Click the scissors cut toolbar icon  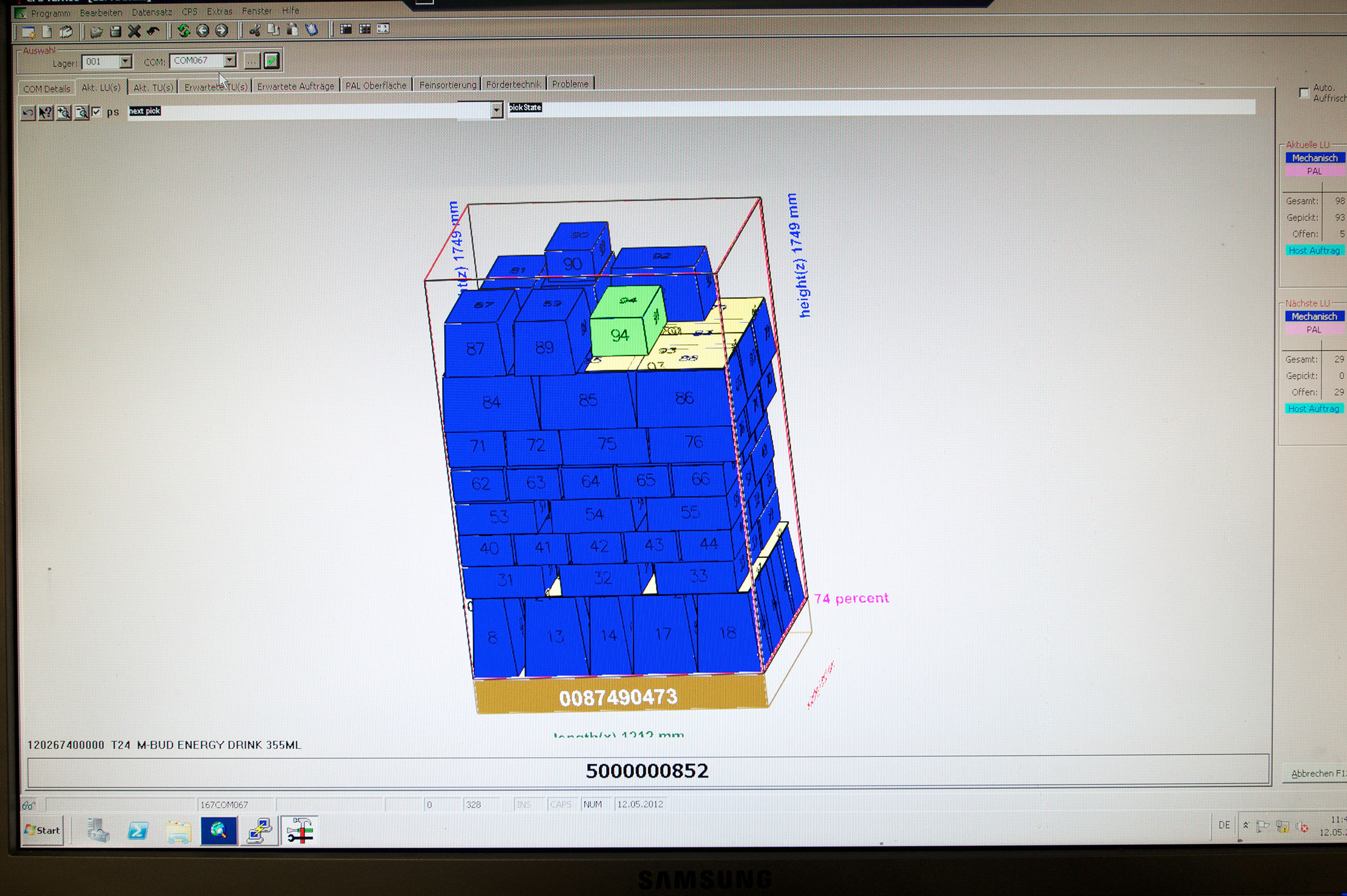(x=254, y=30)
